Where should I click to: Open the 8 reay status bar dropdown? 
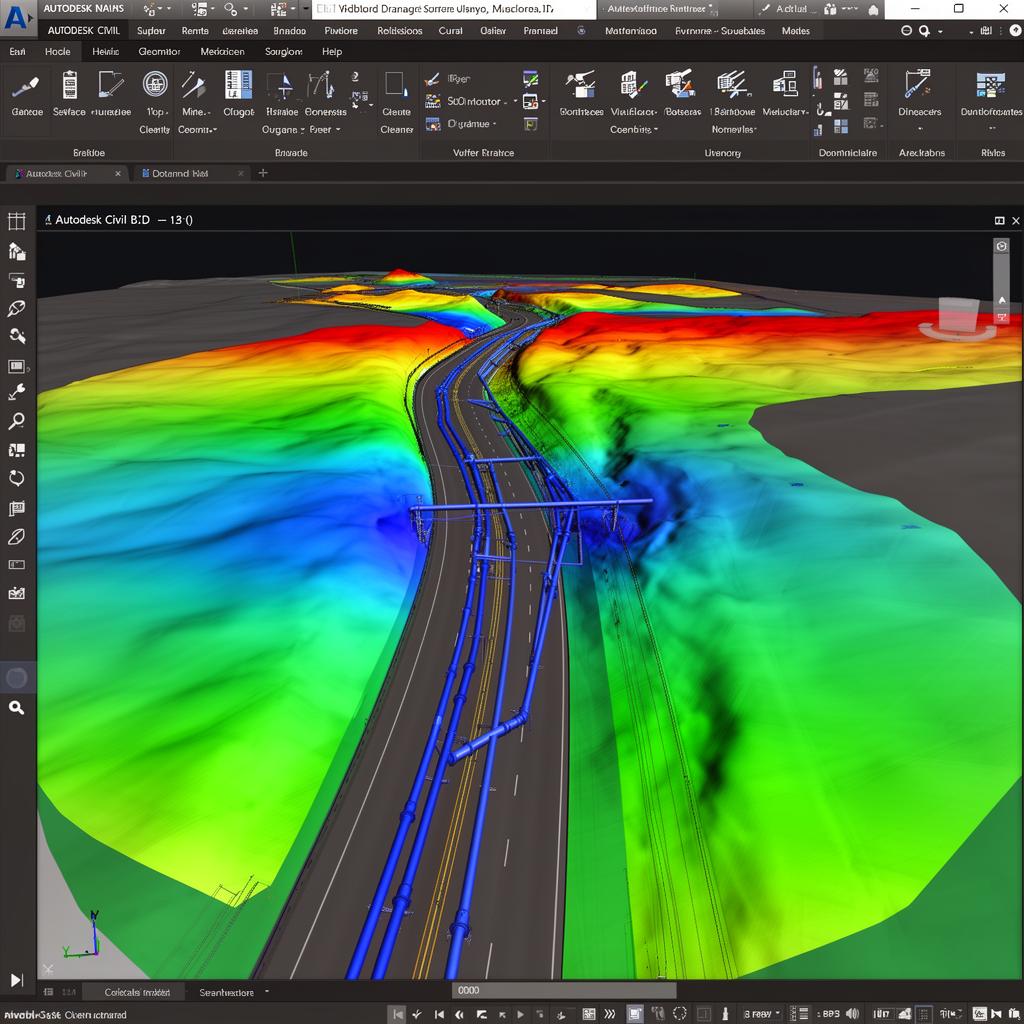pos(761,1014)
